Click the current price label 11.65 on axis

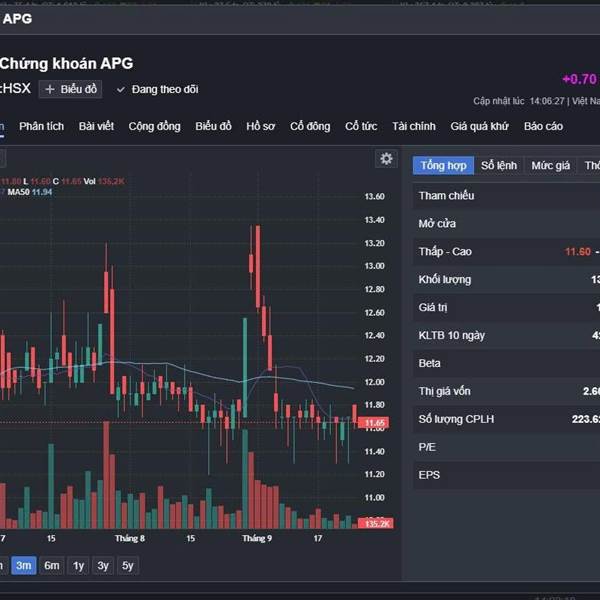373,423
